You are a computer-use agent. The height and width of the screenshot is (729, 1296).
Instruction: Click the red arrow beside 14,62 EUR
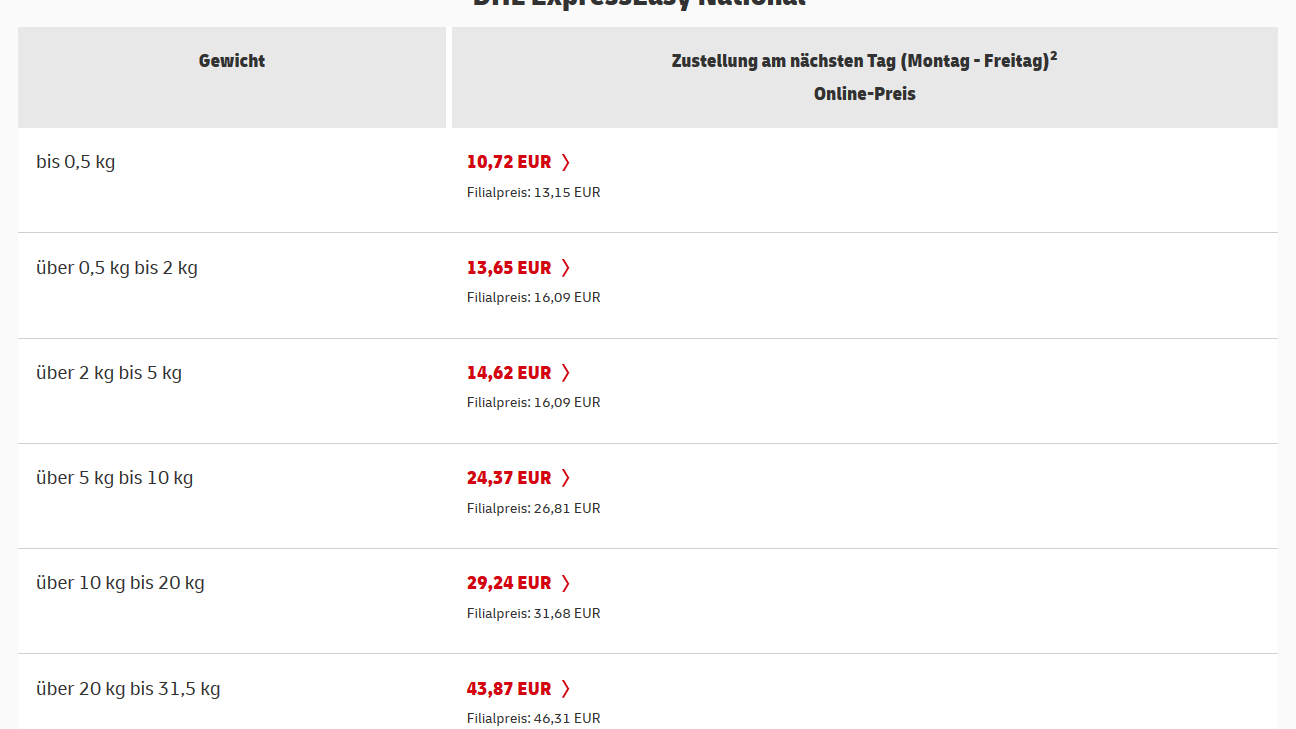coord(566,373)
